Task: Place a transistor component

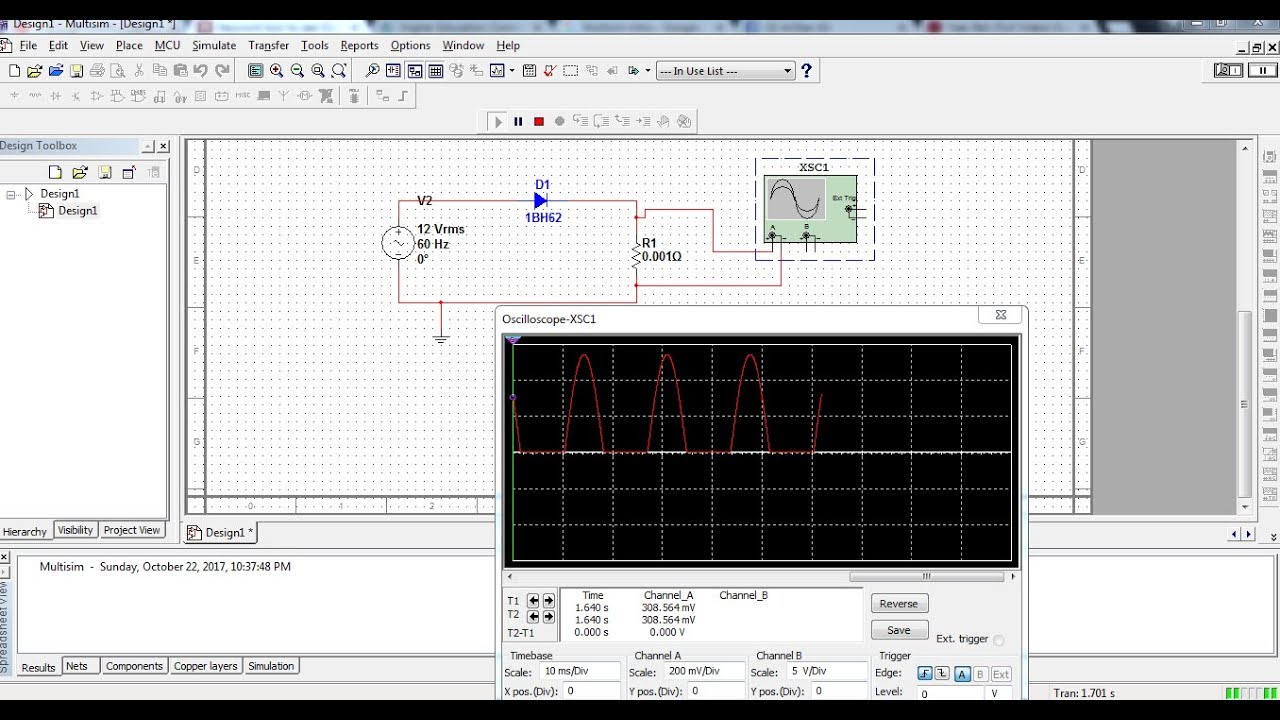Action: click(76, 96)
